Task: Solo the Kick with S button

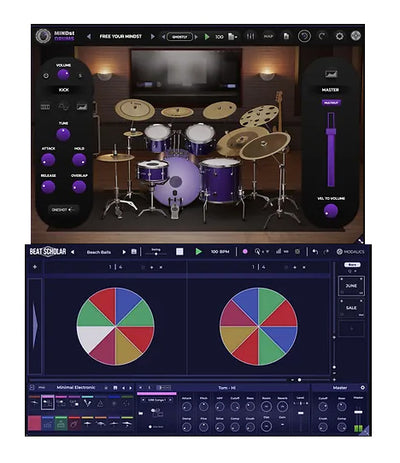Action: [80, 76]
